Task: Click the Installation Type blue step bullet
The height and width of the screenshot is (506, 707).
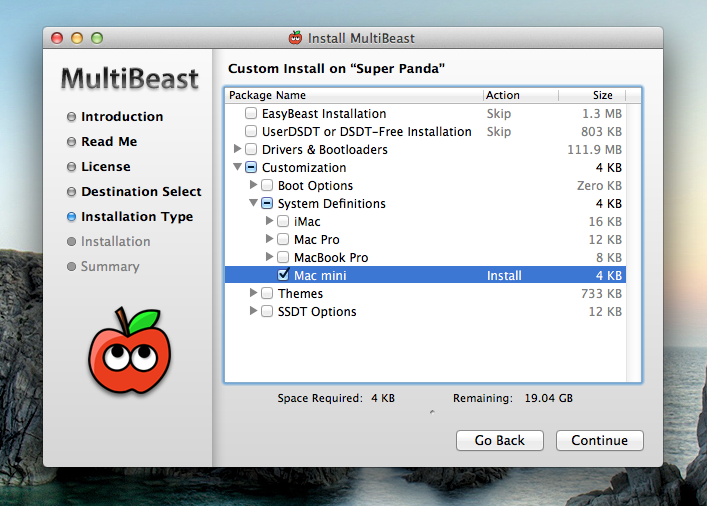Action: 71,217
